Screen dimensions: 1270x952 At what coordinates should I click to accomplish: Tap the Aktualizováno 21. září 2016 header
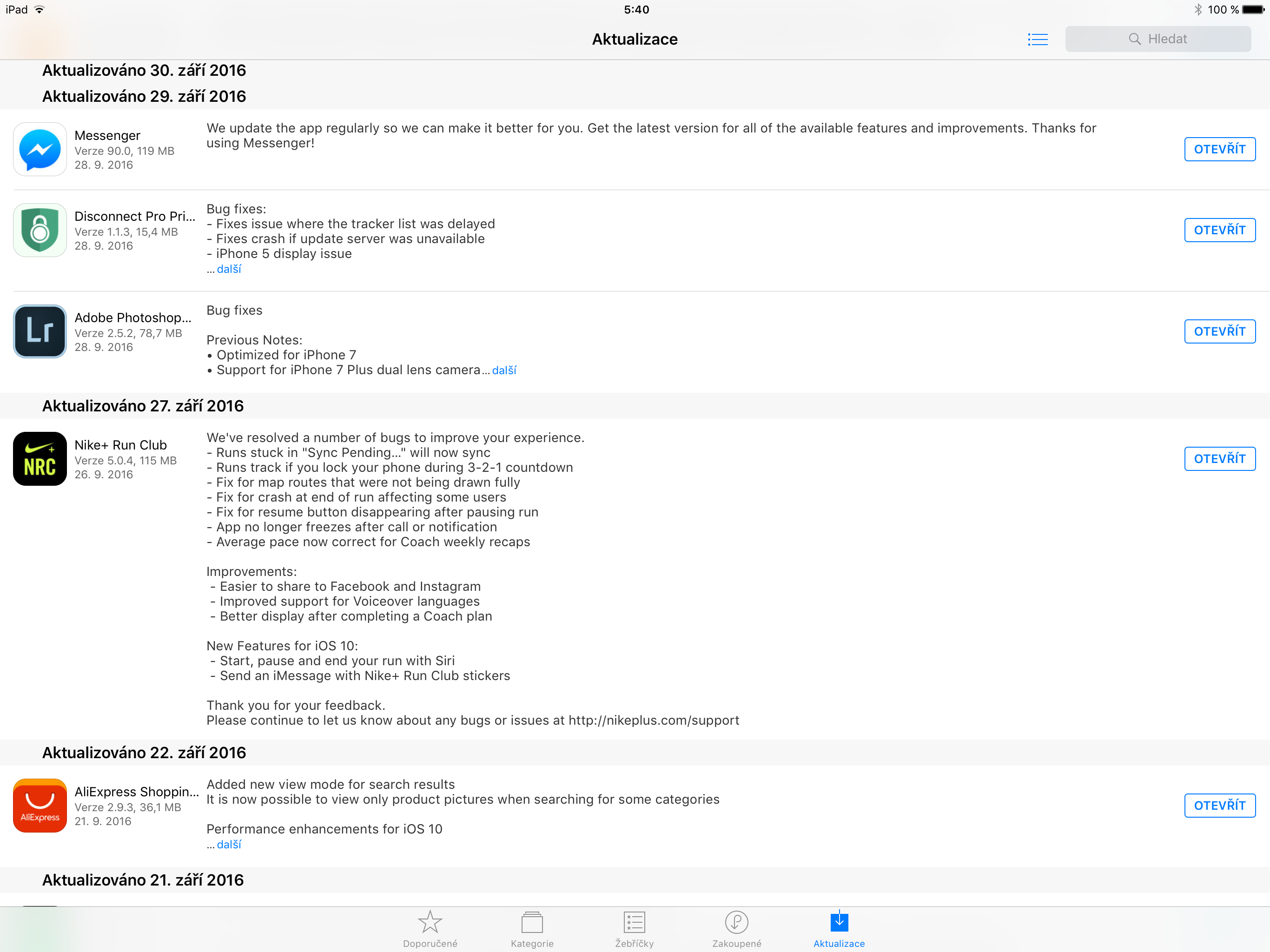(x=143, y=880)
